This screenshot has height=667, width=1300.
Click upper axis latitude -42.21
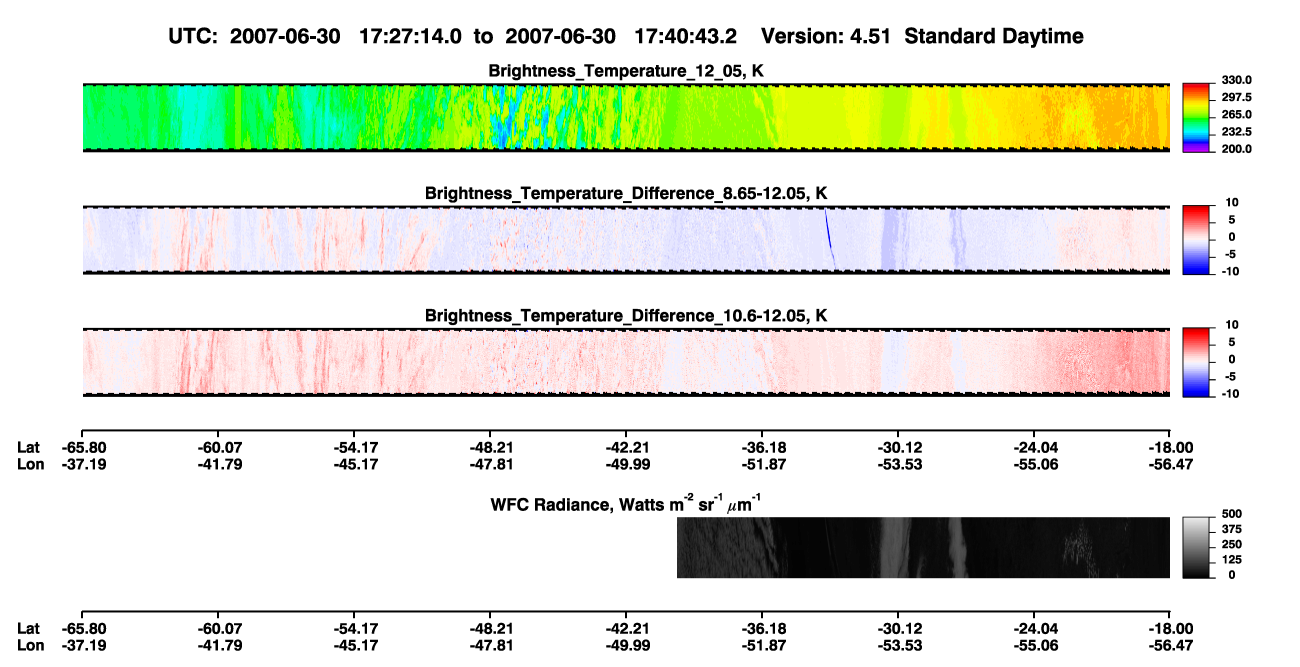[x=626, y=448]
